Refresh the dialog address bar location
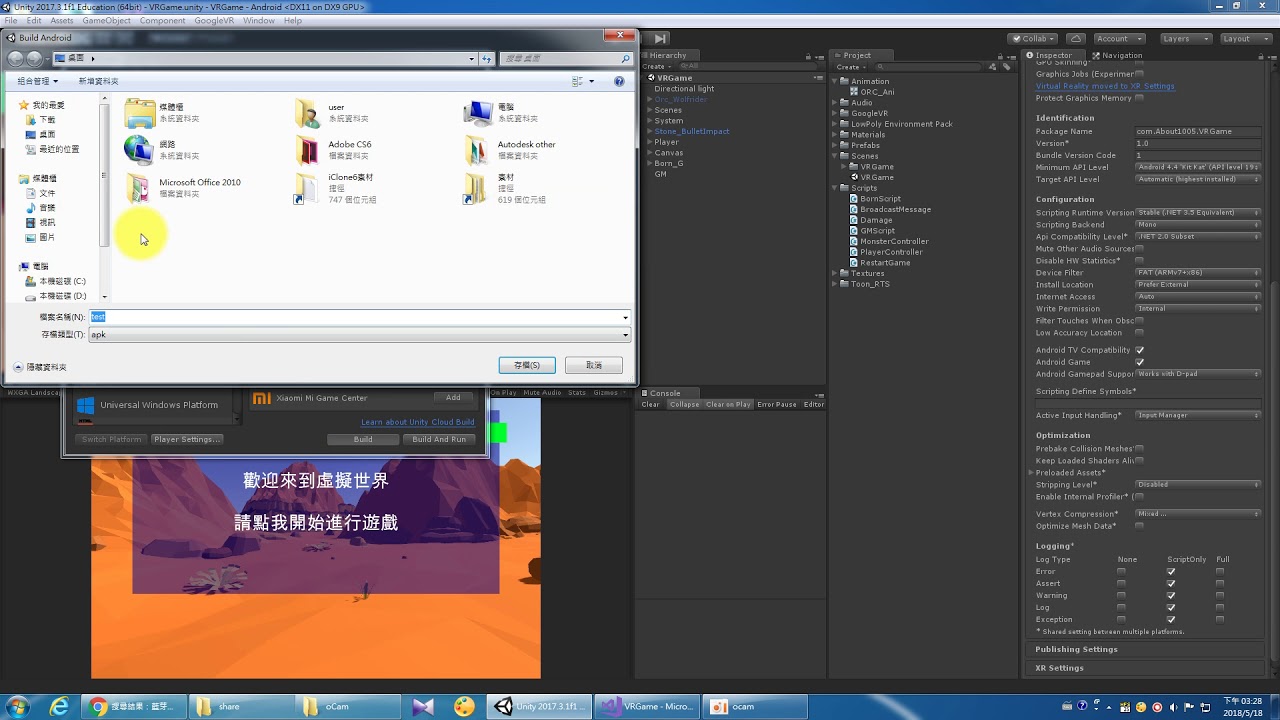This screenshot has width=1280, height=720. pyautogui.click(x=487, y=59)
